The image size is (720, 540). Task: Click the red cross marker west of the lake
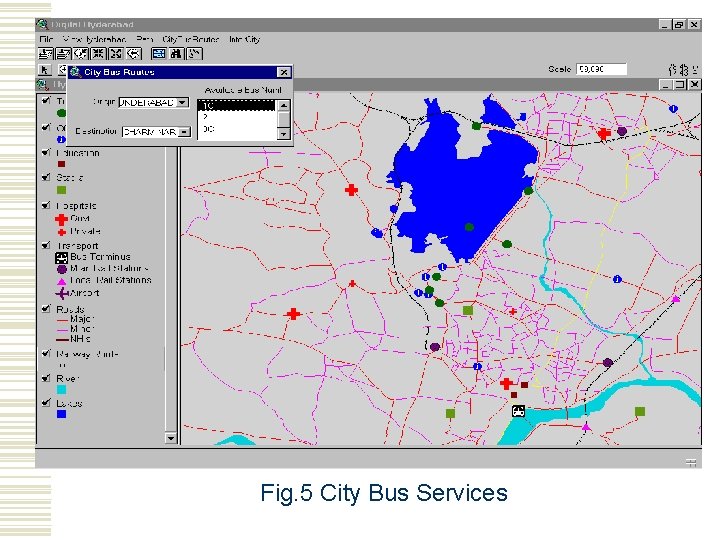click(351, 190)
